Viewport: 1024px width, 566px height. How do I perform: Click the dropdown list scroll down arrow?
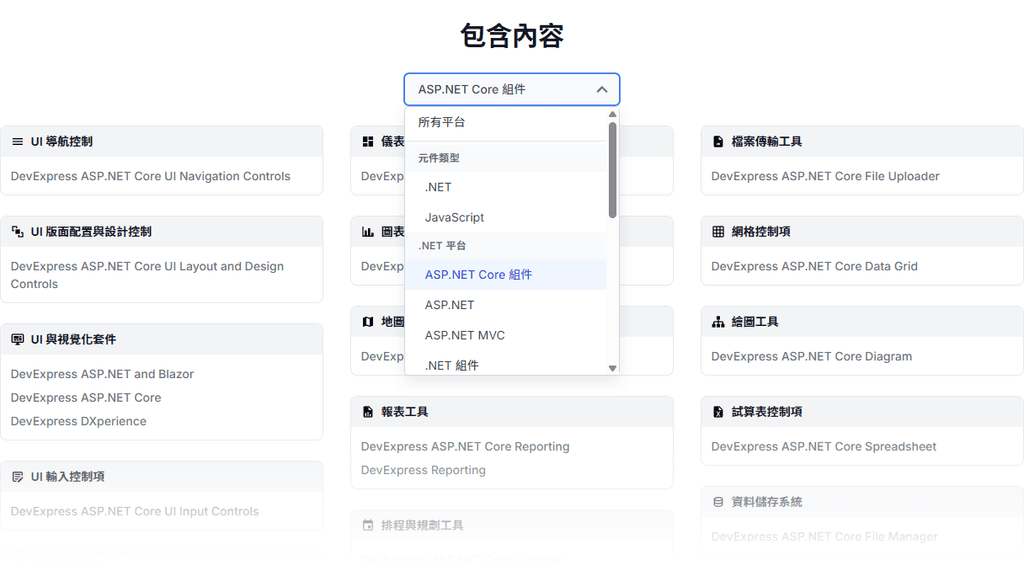pos(612,368)
